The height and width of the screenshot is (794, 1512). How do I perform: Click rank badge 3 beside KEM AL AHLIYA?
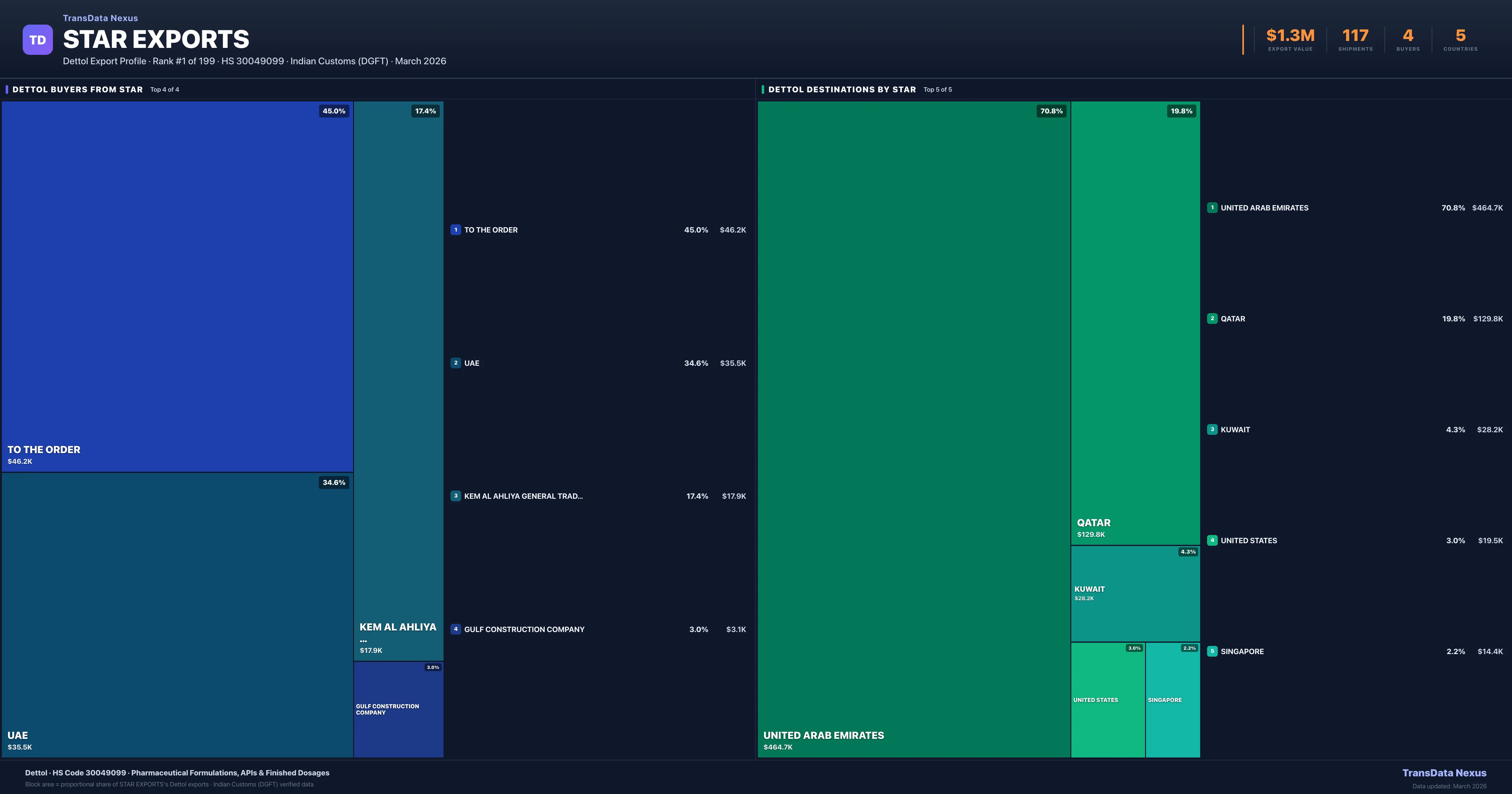click(x=455, y=496)
